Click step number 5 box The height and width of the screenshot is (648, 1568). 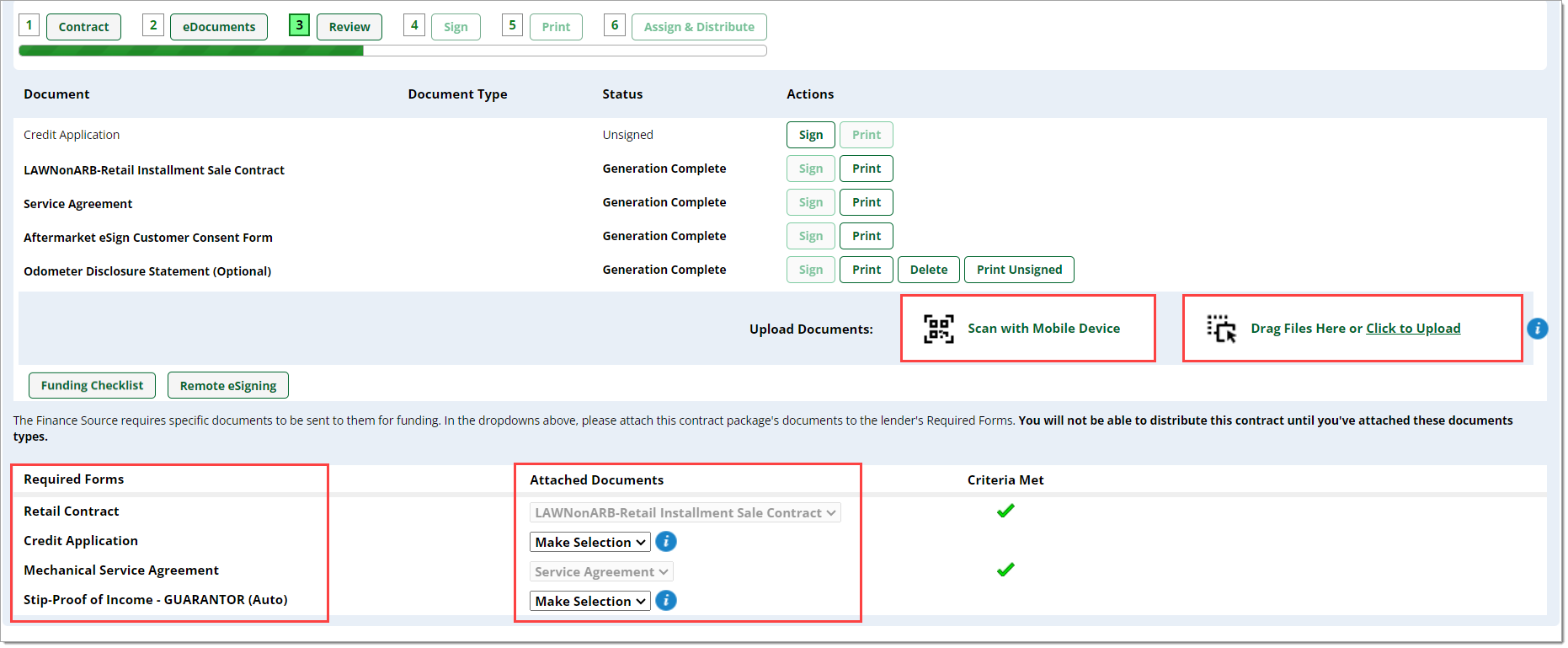pyautogui.click(x=512, y=25)
